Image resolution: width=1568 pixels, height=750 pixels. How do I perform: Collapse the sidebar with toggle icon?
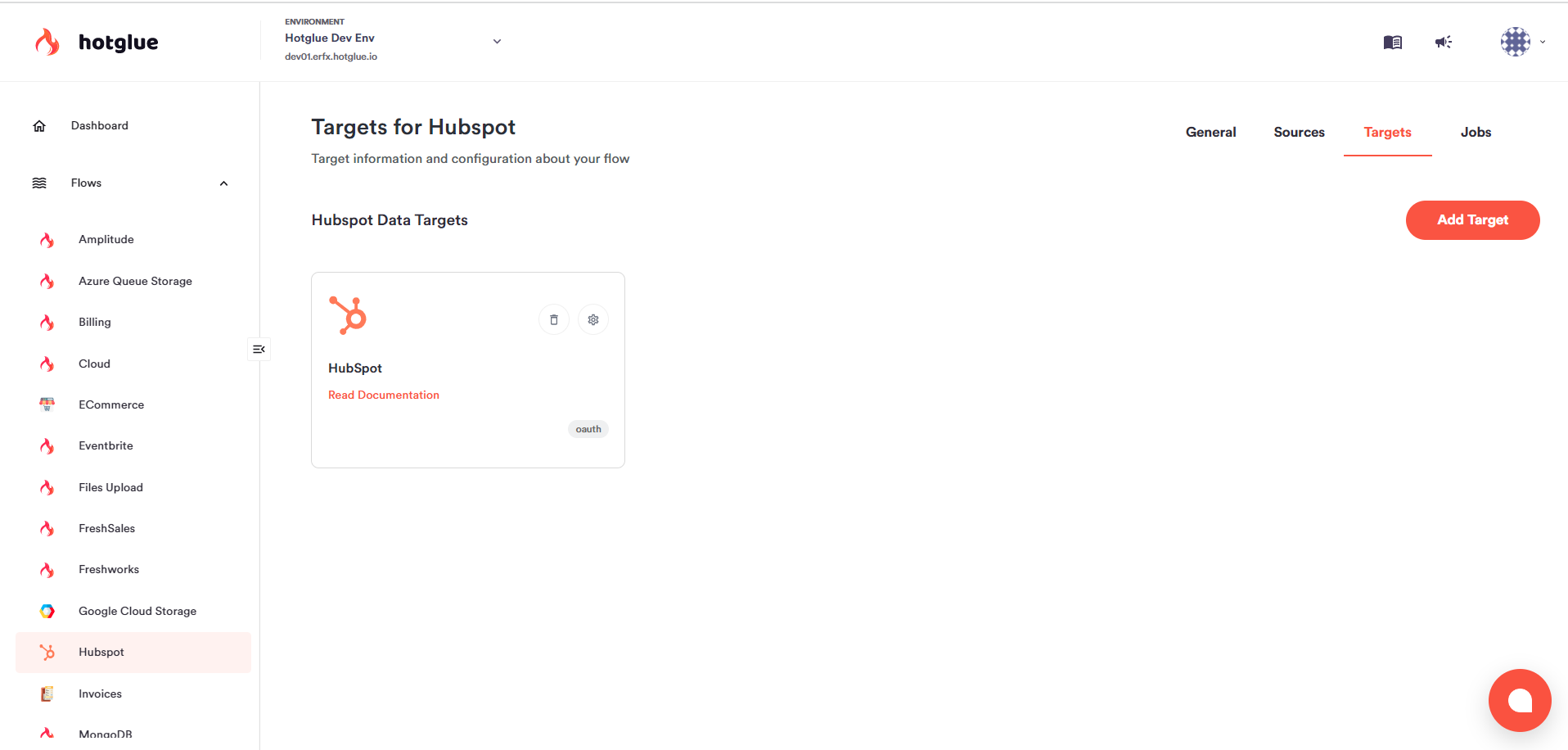pos(259,350)
